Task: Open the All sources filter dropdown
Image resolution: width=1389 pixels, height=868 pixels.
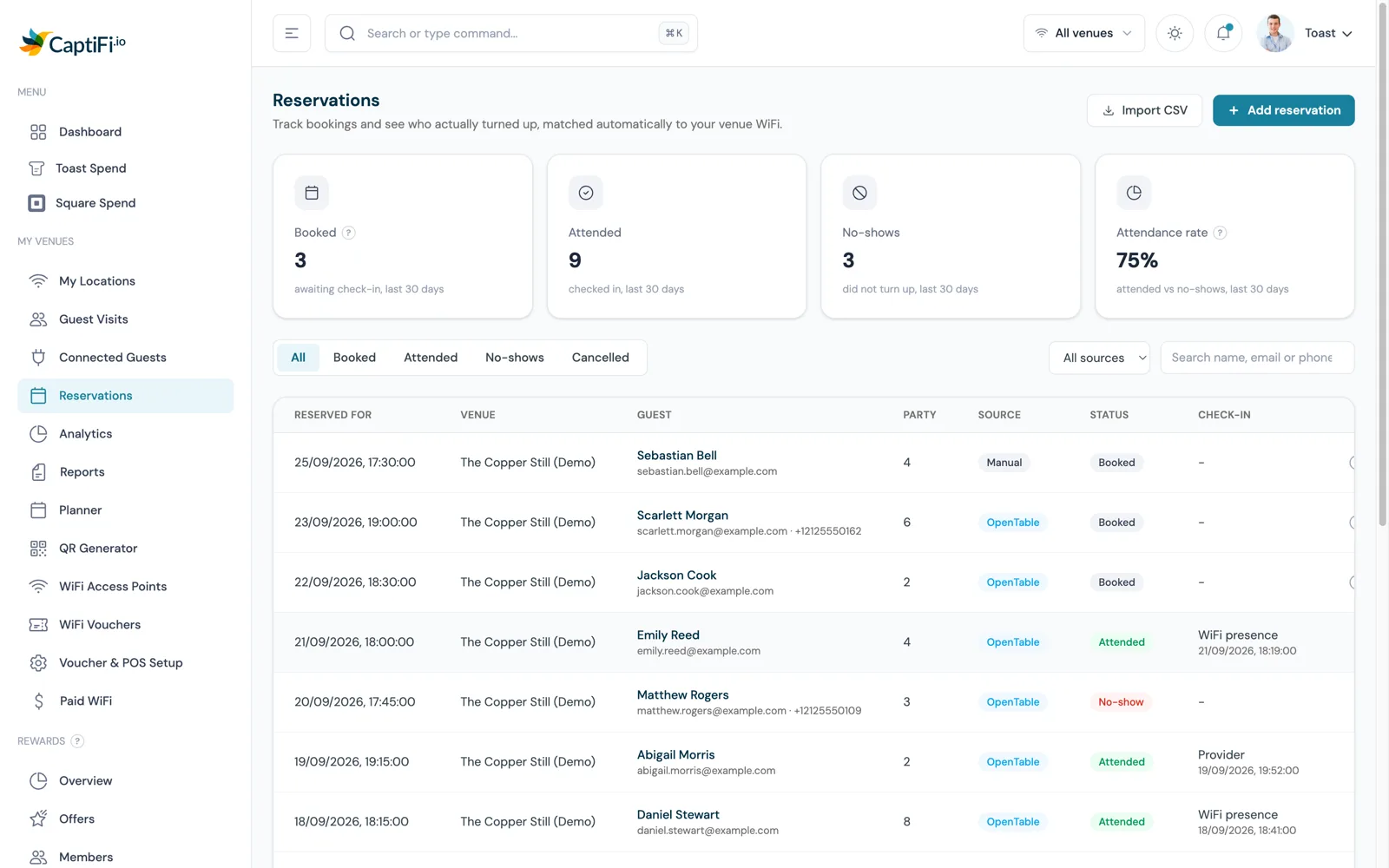Action: click(1100, 358)
